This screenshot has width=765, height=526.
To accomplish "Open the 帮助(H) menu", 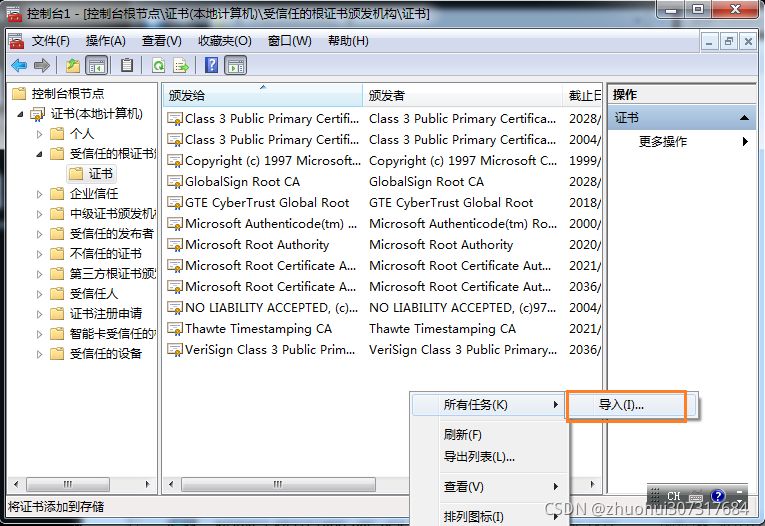I will [x=348, y=41].
